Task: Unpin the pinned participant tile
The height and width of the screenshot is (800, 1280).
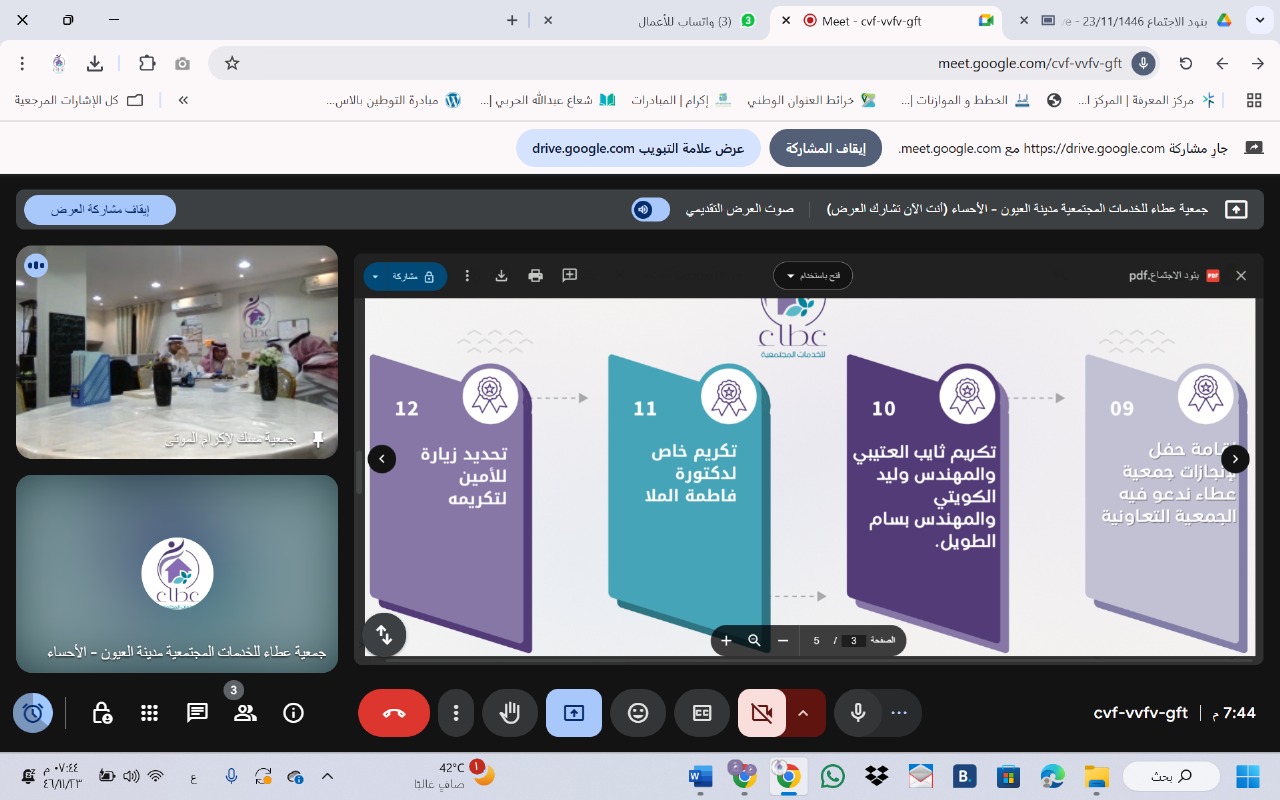Action: pyautogui.click(x=318, y=438)
